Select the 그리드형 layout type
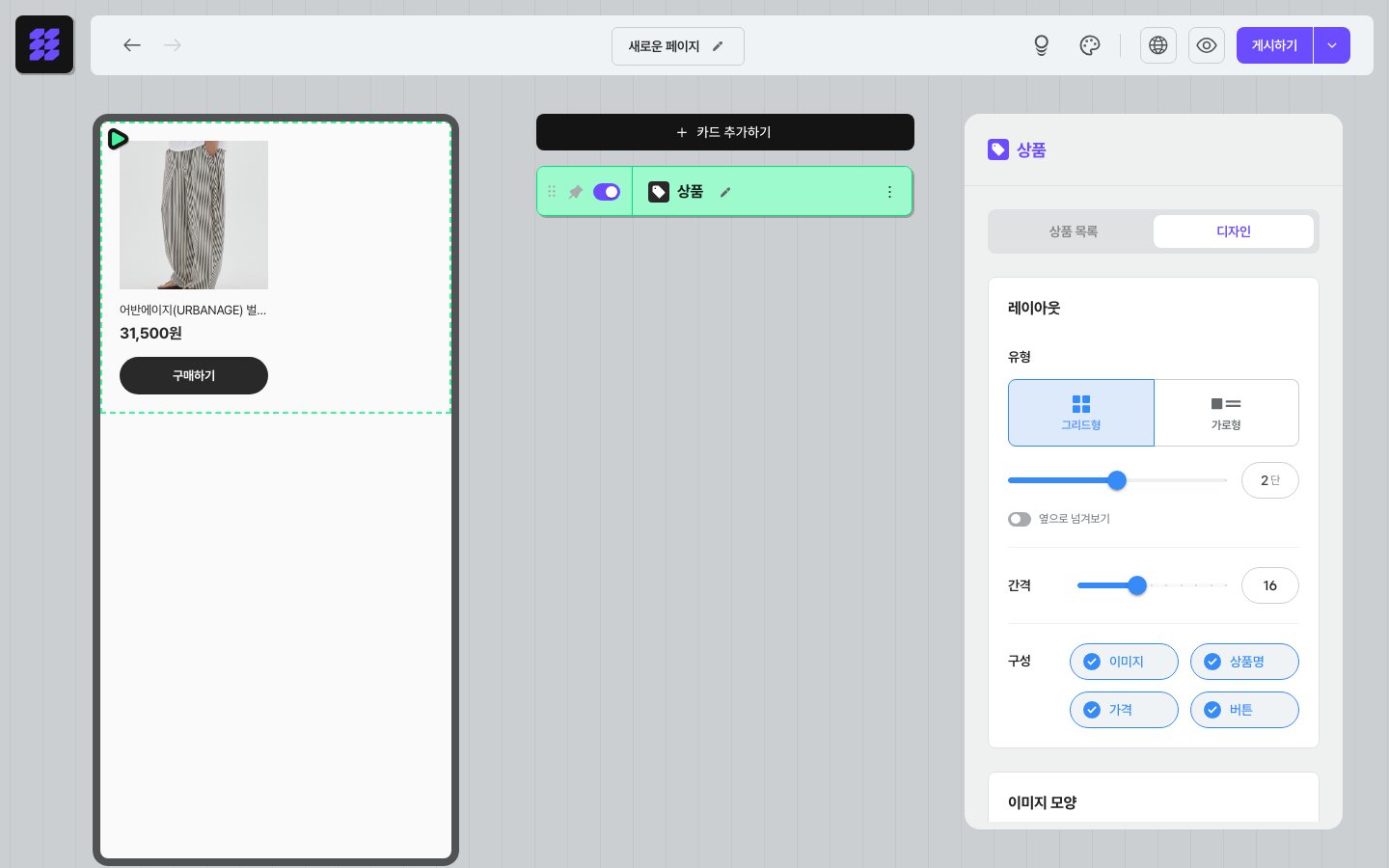This screenshot has width=1389, height=868. [1081, 413]
